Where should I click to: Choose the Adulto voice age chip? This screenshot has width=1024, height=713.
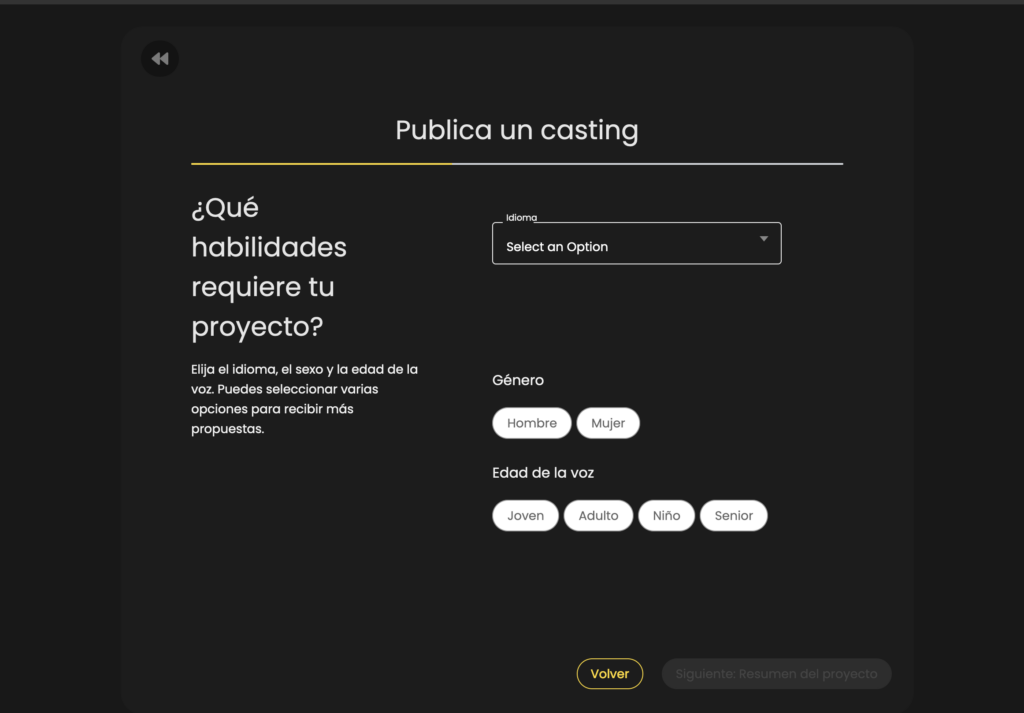598,516
